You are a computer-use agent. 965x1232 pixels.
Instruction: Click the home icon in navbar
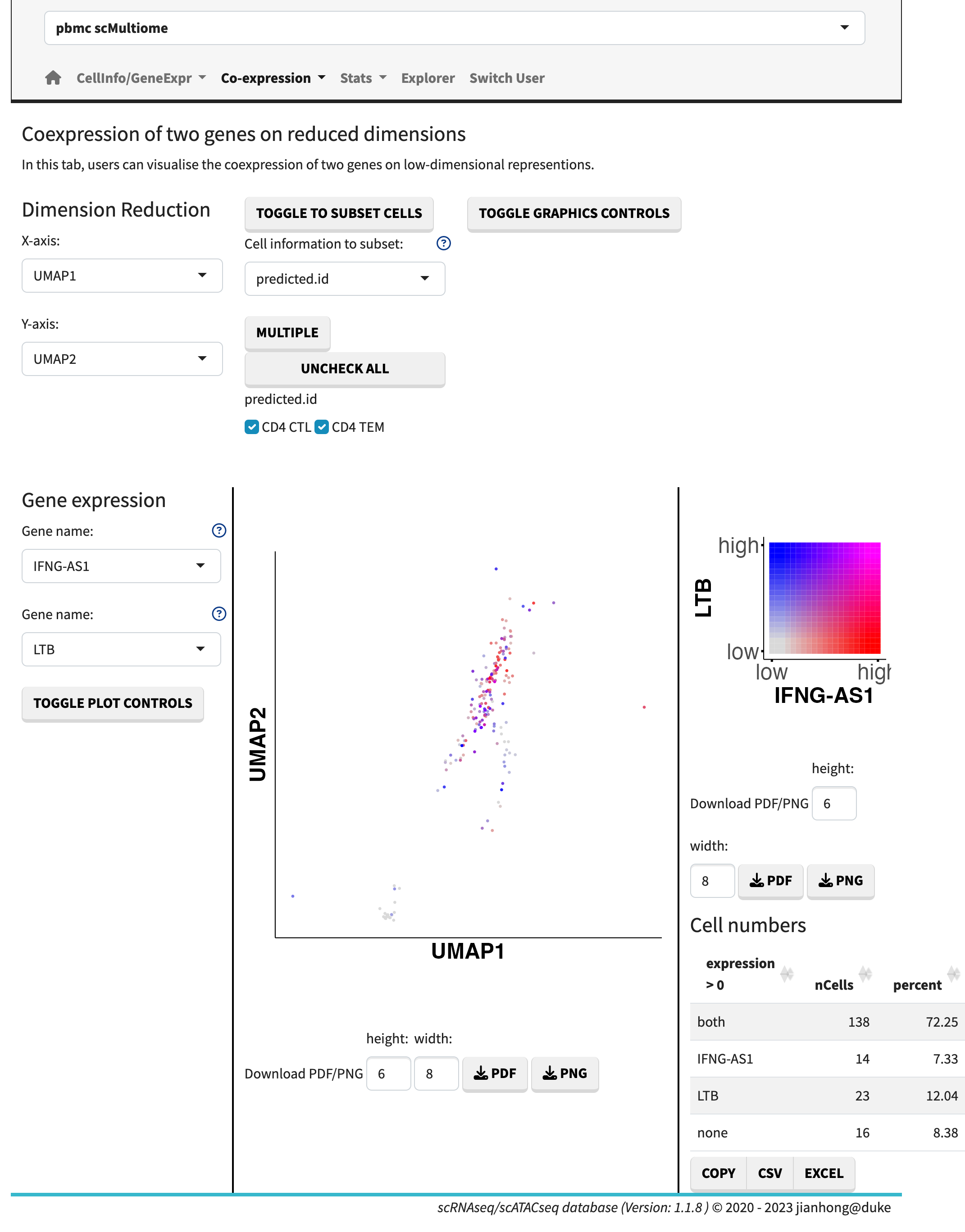click(53, 78)
